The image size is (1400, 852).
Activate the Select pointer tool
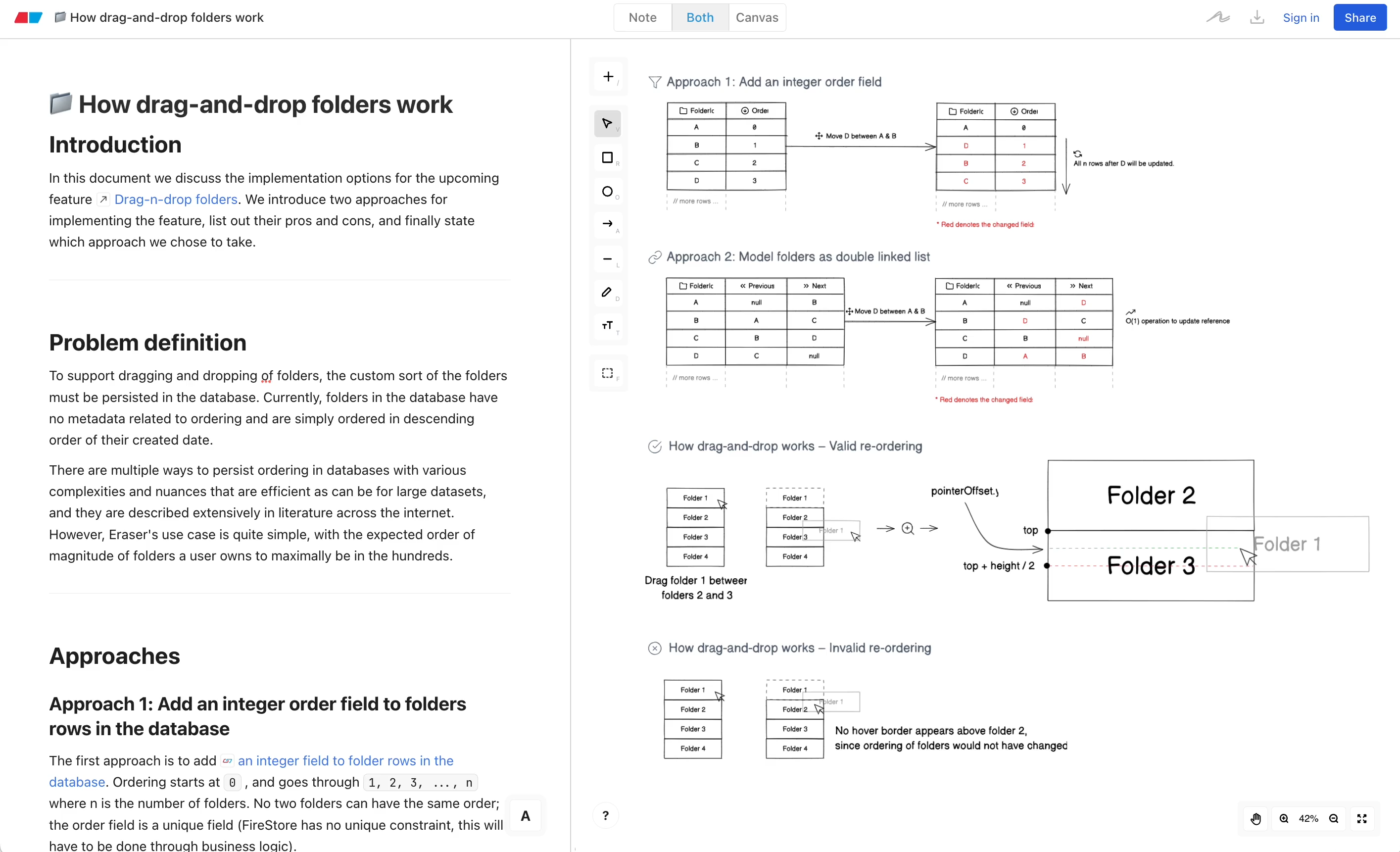point(607,123)
